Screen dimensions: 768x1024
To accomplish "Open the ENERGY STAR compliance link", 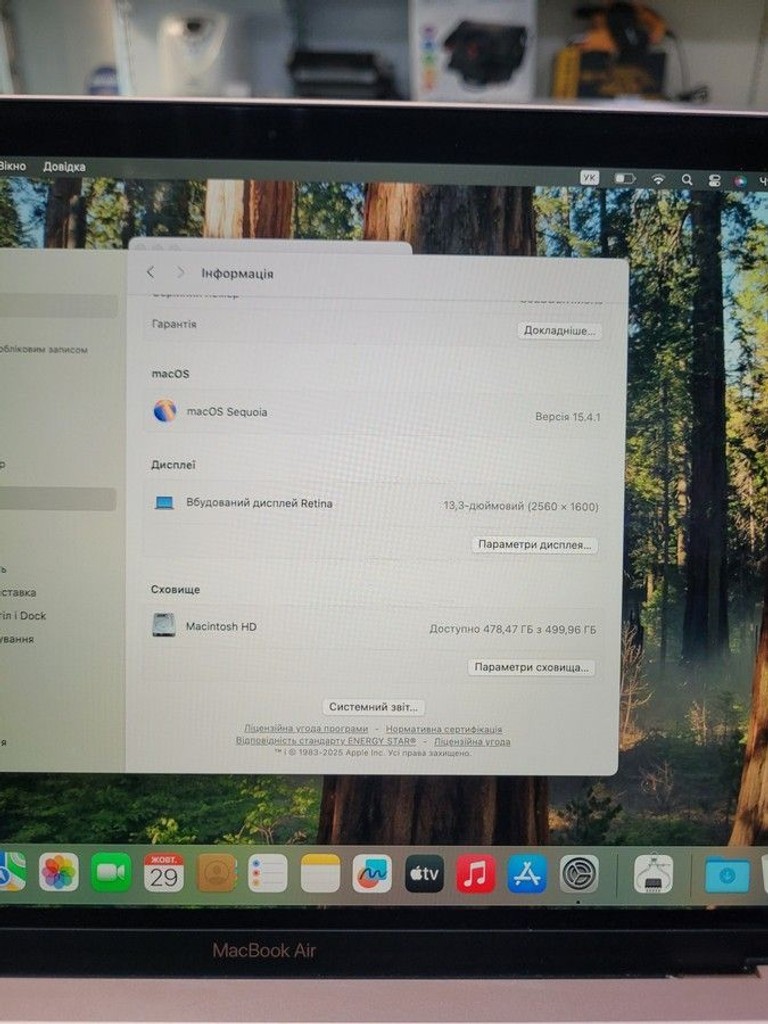I will (326, 741).
